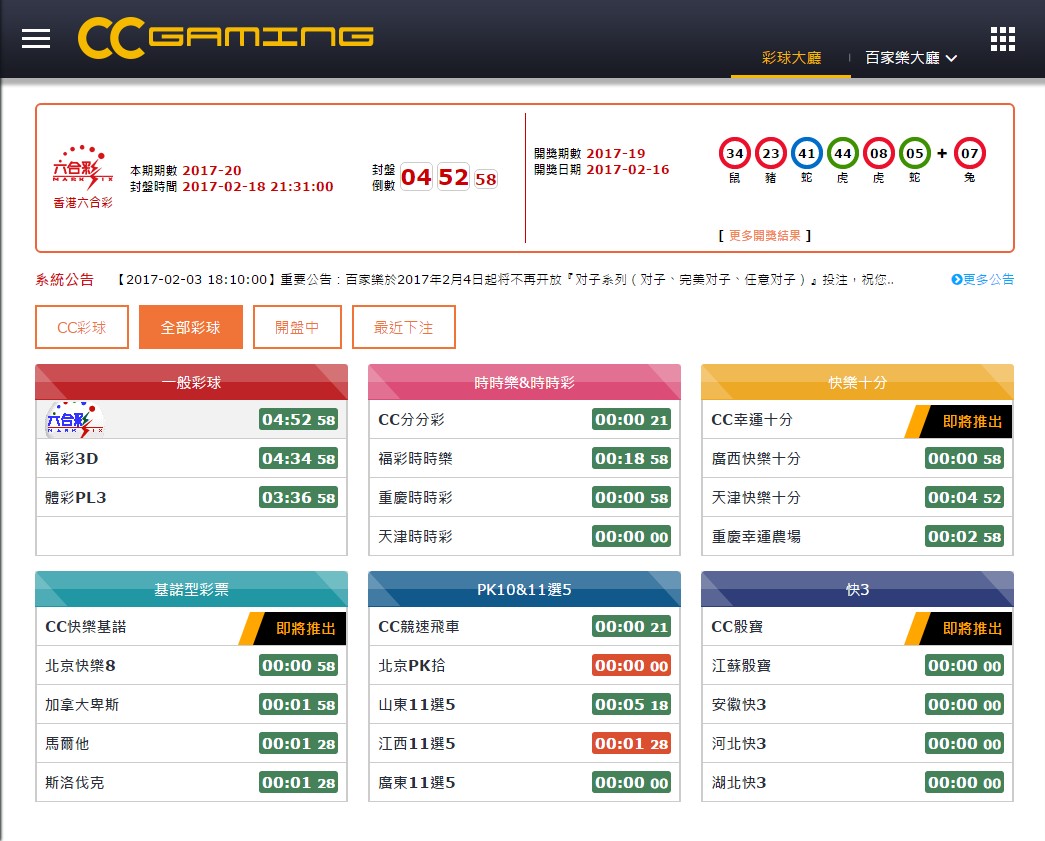Click the 即將推出 badge beside CC骰寶
The image size is (1045, 841).
(x=958, y=628)
